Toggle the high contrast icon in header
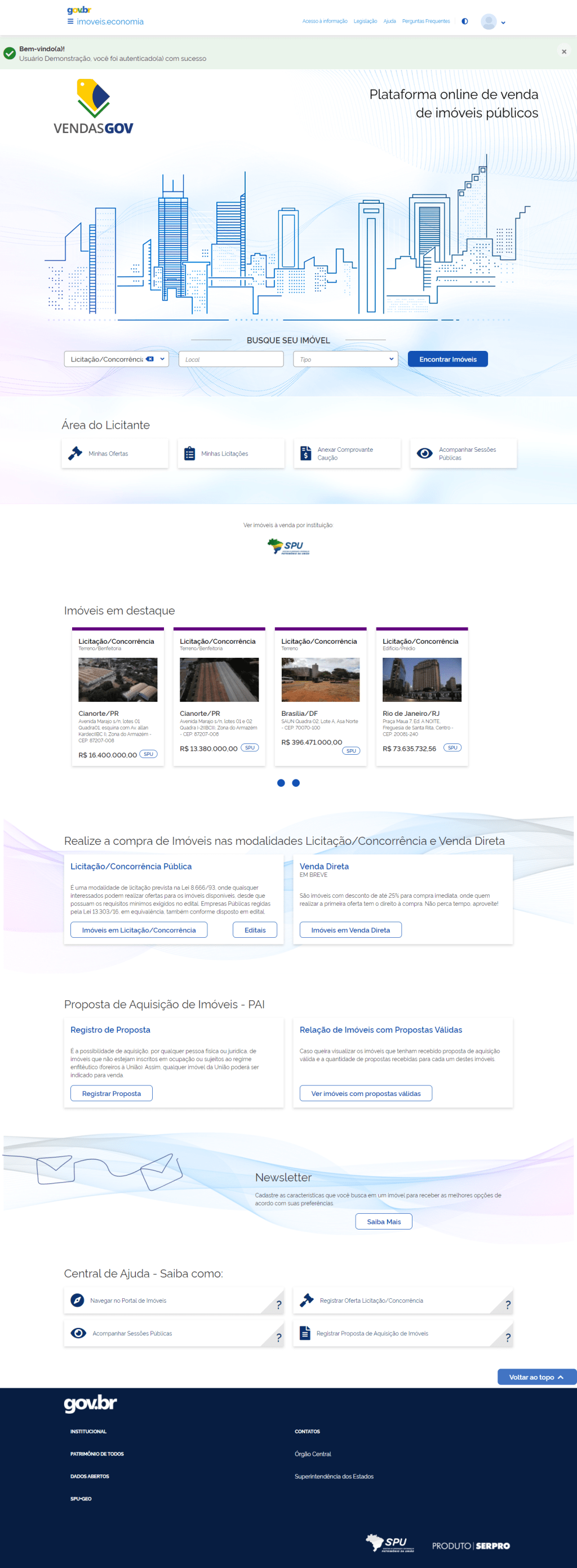The width and height of the screenshot is (577, 1568). (465, 21)
